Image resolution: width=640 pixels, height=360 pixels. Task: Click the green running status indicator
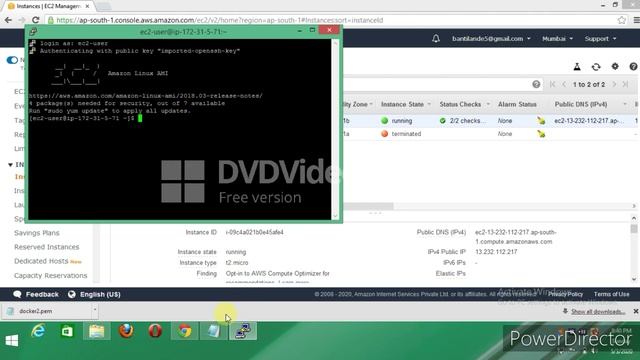384,120
